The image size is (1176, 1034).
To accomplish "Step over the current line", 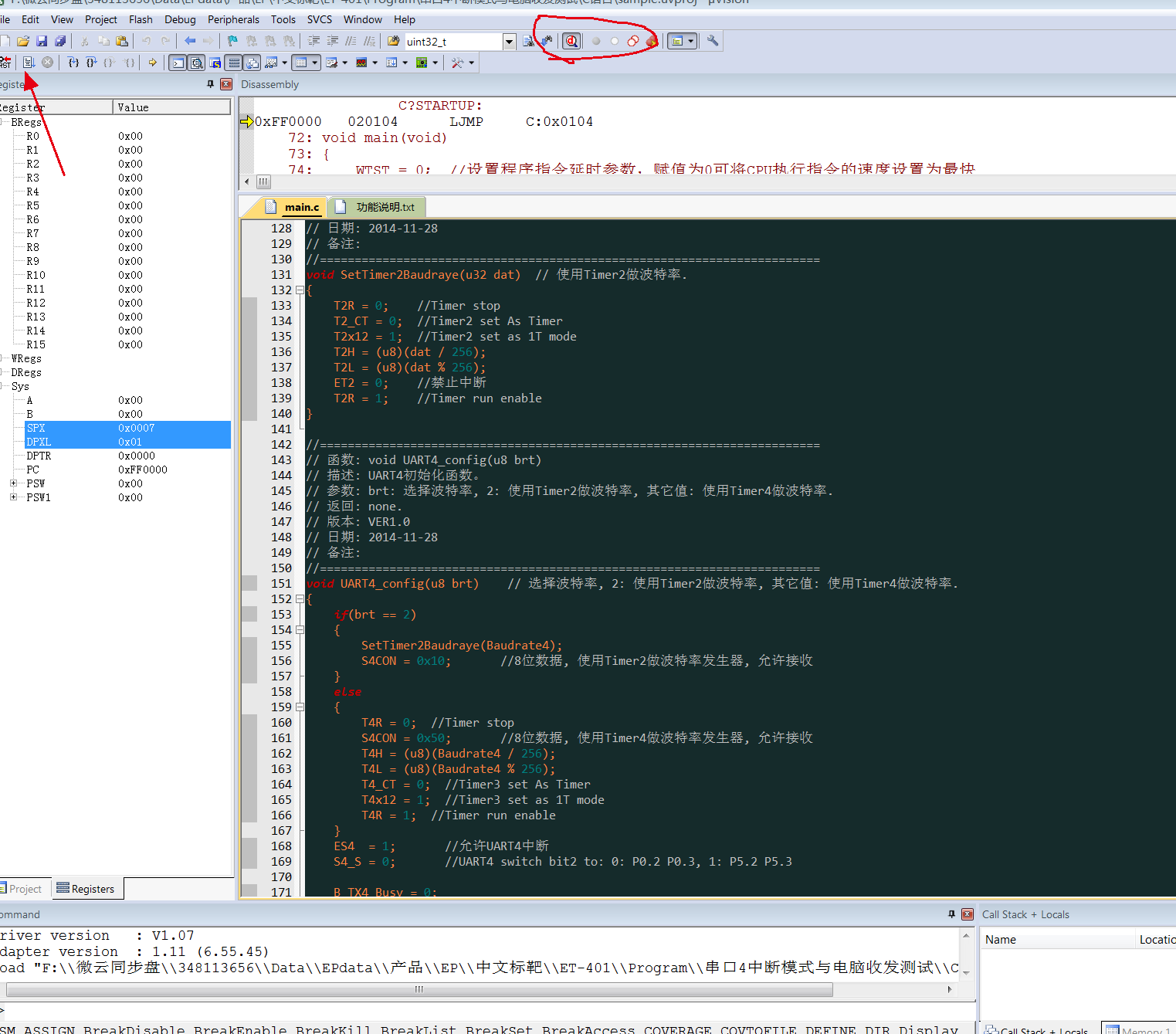I will pos(91,63).
